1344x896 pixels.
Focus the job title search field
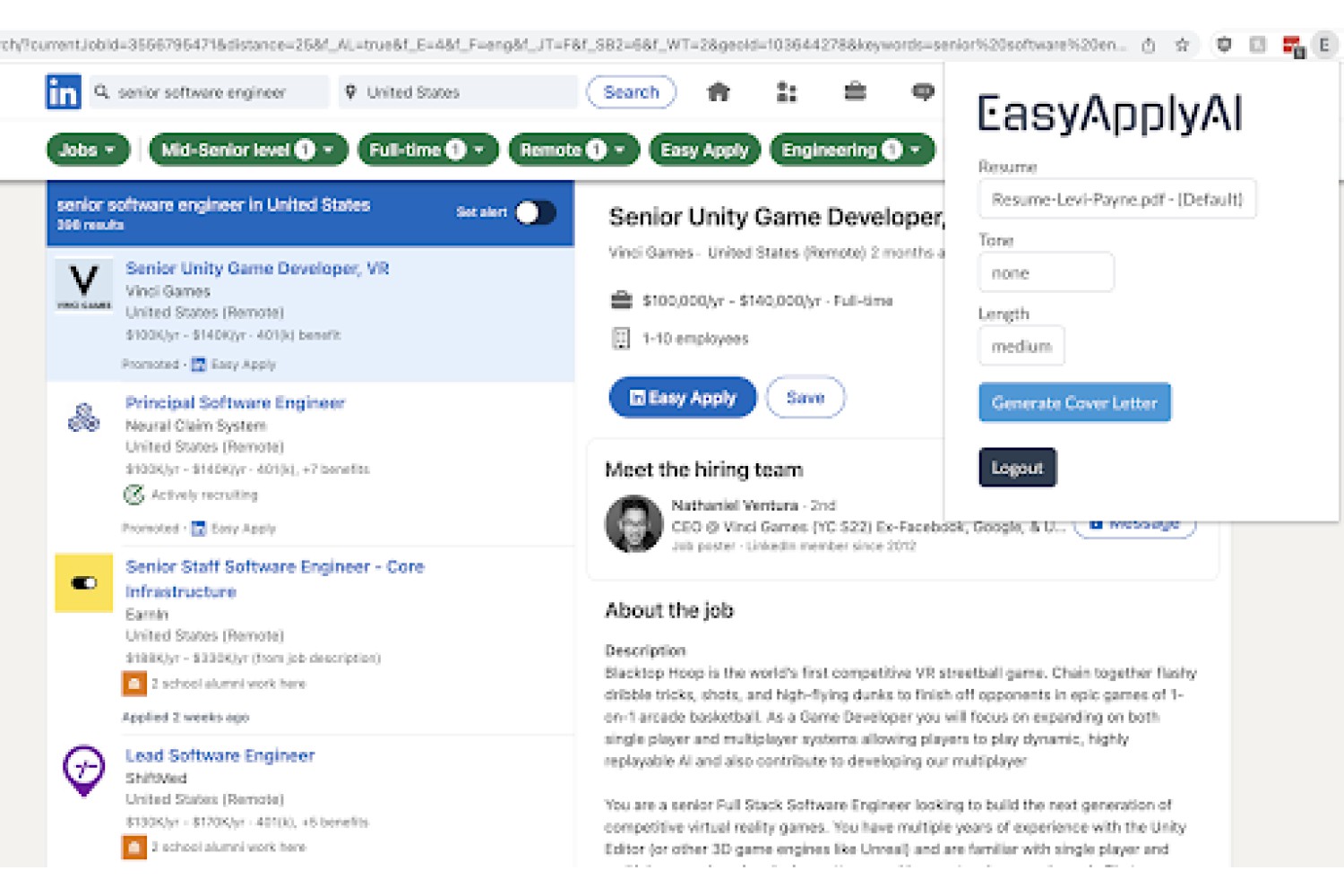coord(209,91)
